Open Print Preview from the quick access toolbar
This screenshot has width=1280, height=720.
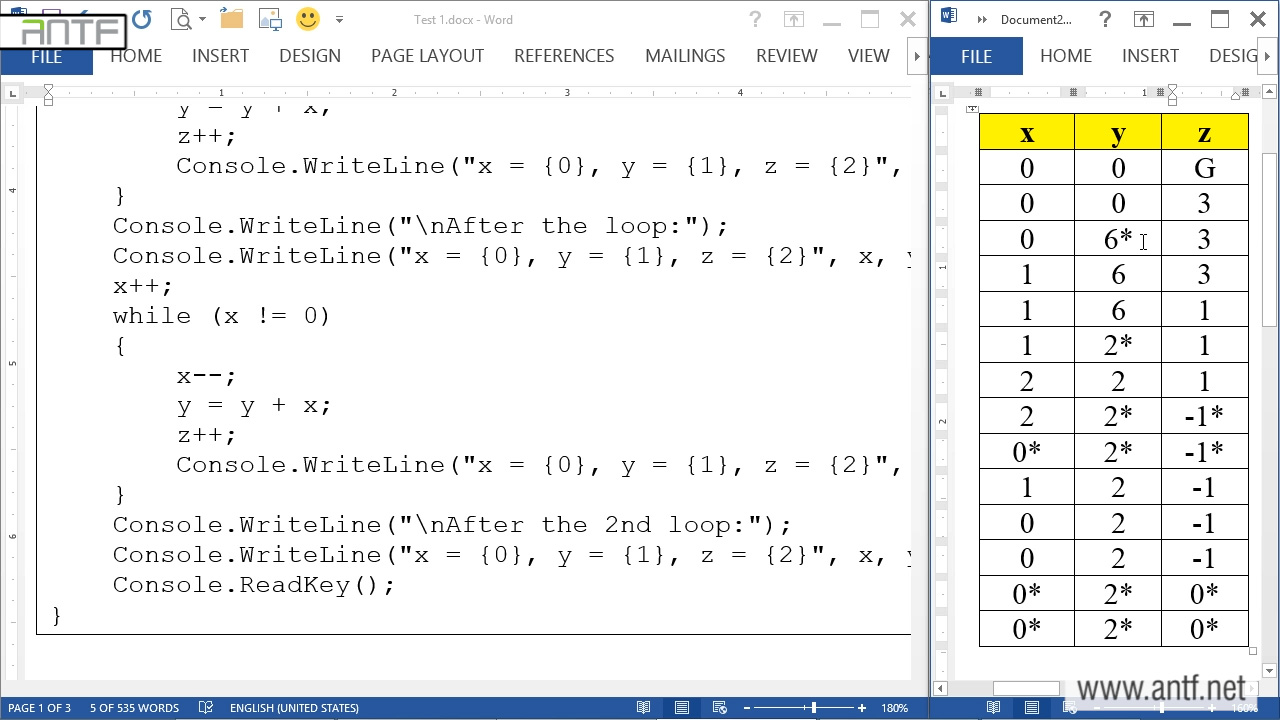tap(181, 19)
